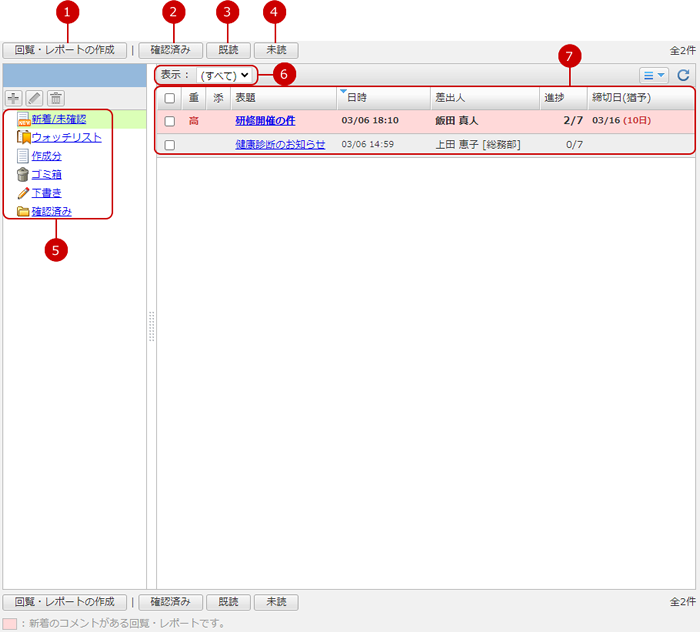Sort by the 日時 column header

tap(356, 98)
